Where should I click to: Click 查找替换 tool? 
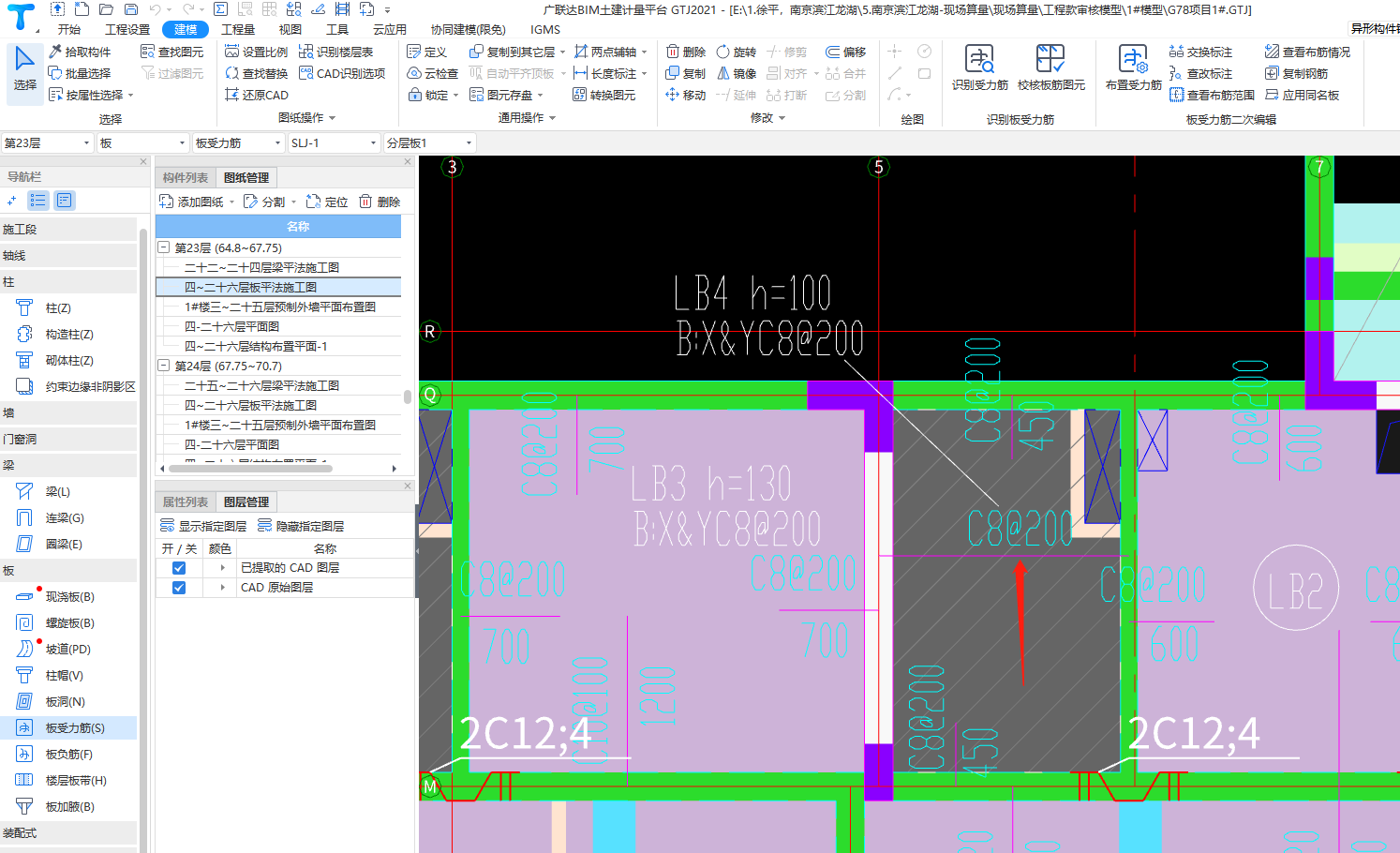pos(257,73)
